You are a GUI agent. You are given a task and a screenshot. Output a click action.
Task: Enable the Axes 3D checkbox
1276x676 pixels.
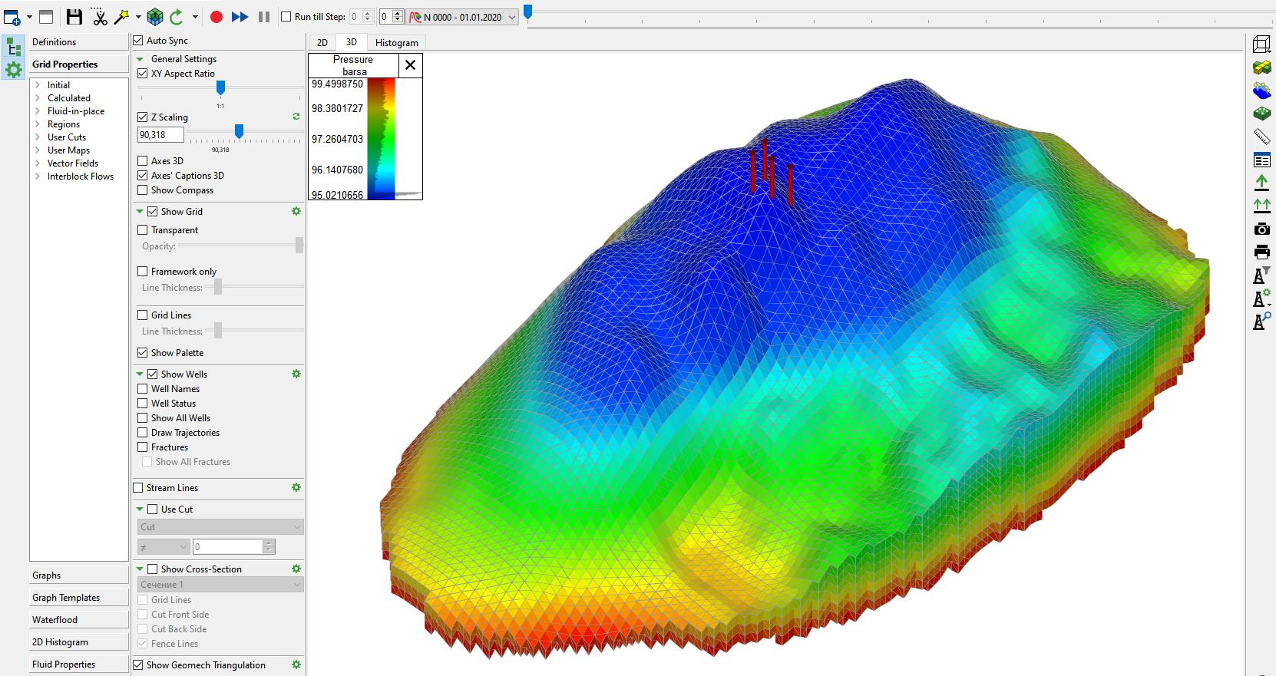(142, 161)
